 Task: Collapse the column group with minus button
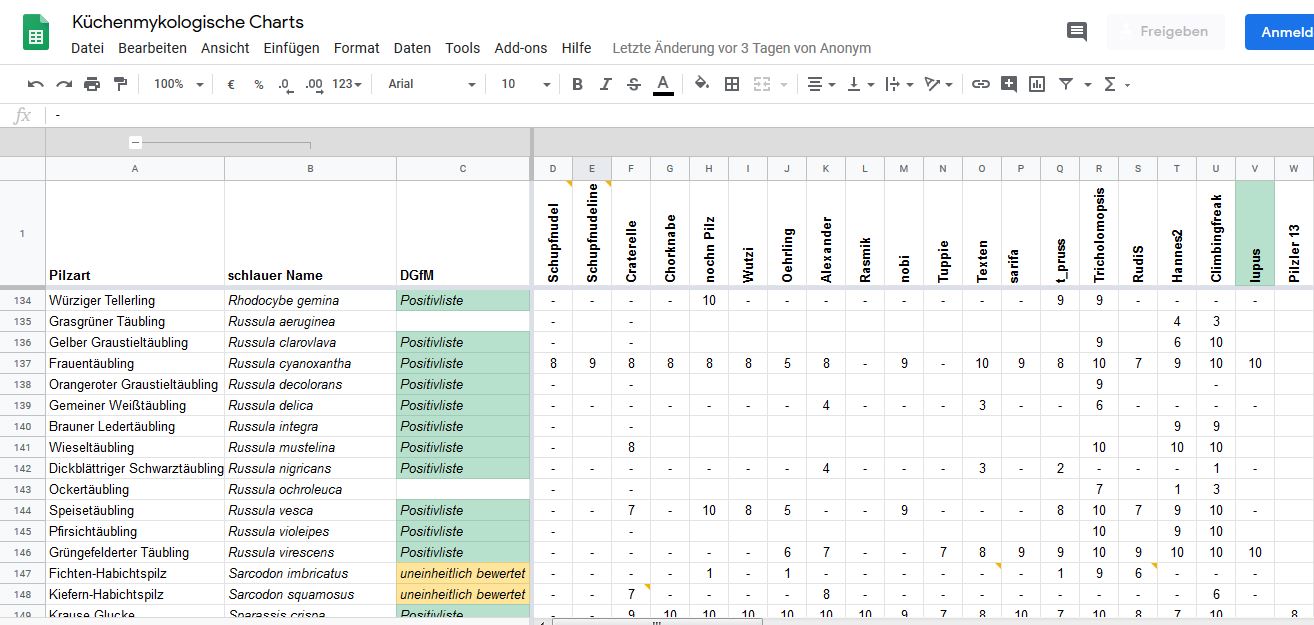click(136, 143)
